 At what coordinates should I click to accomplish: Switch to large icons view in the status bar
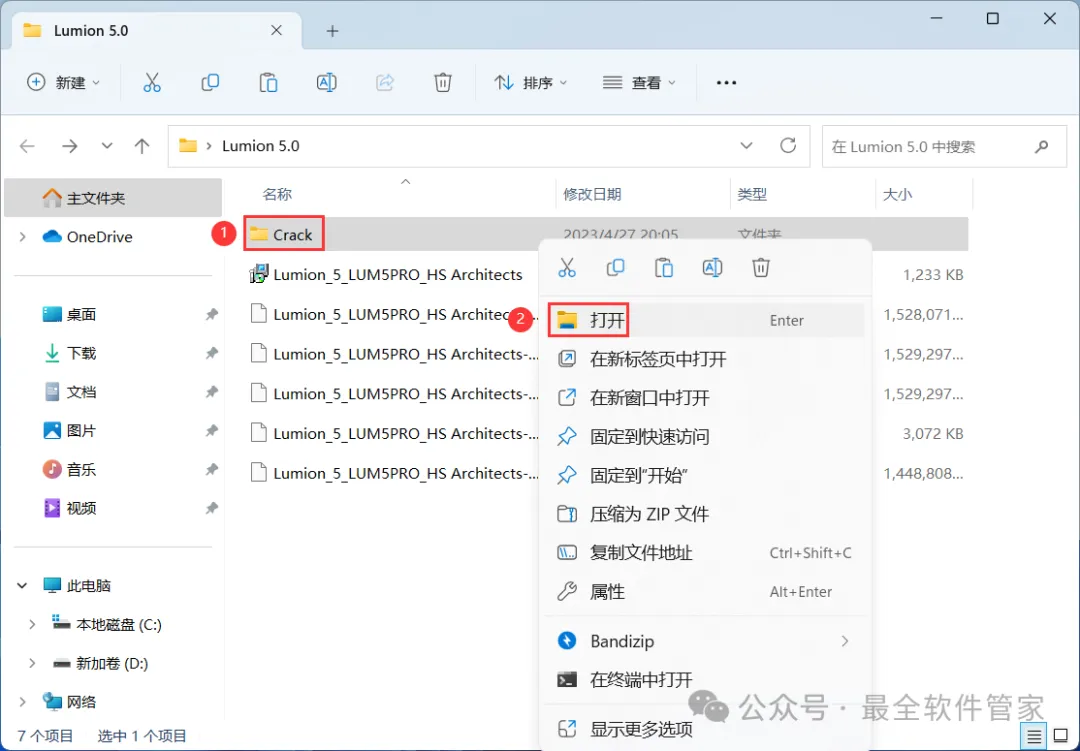[x=1061, y=736]
